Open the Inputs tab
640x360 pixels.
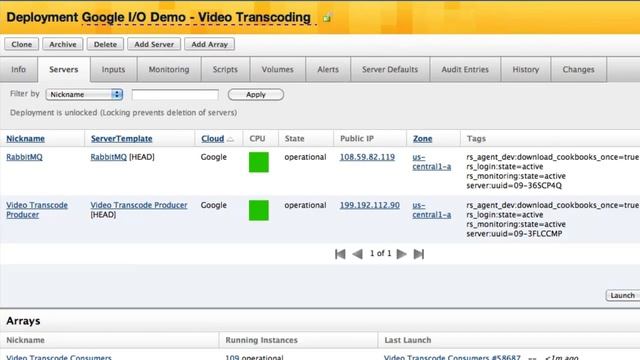(x=113, y=69)
